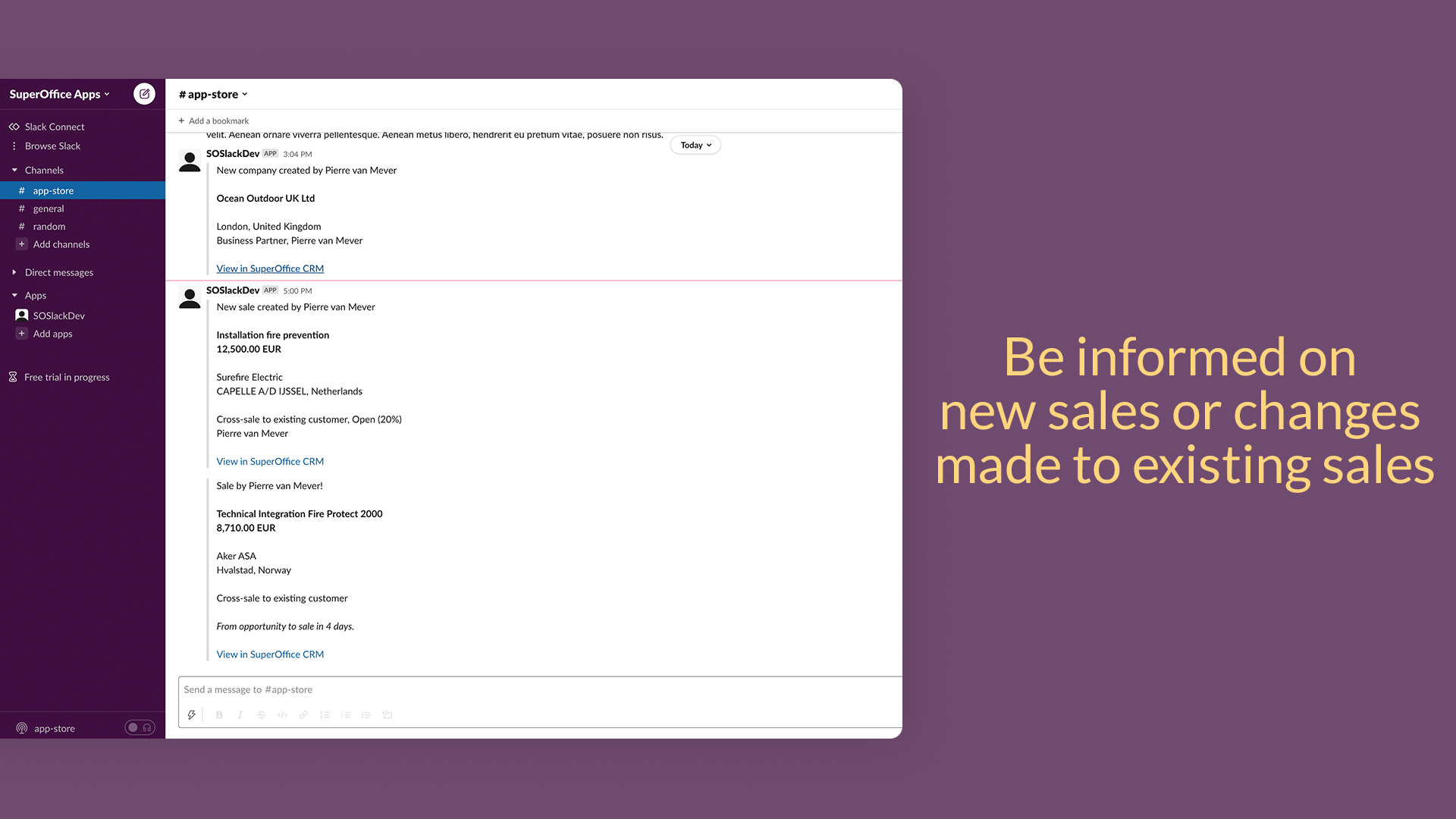Click the compose/edit icon at top left
This screenshot has height=819, width=1456.
coord(144,94)
